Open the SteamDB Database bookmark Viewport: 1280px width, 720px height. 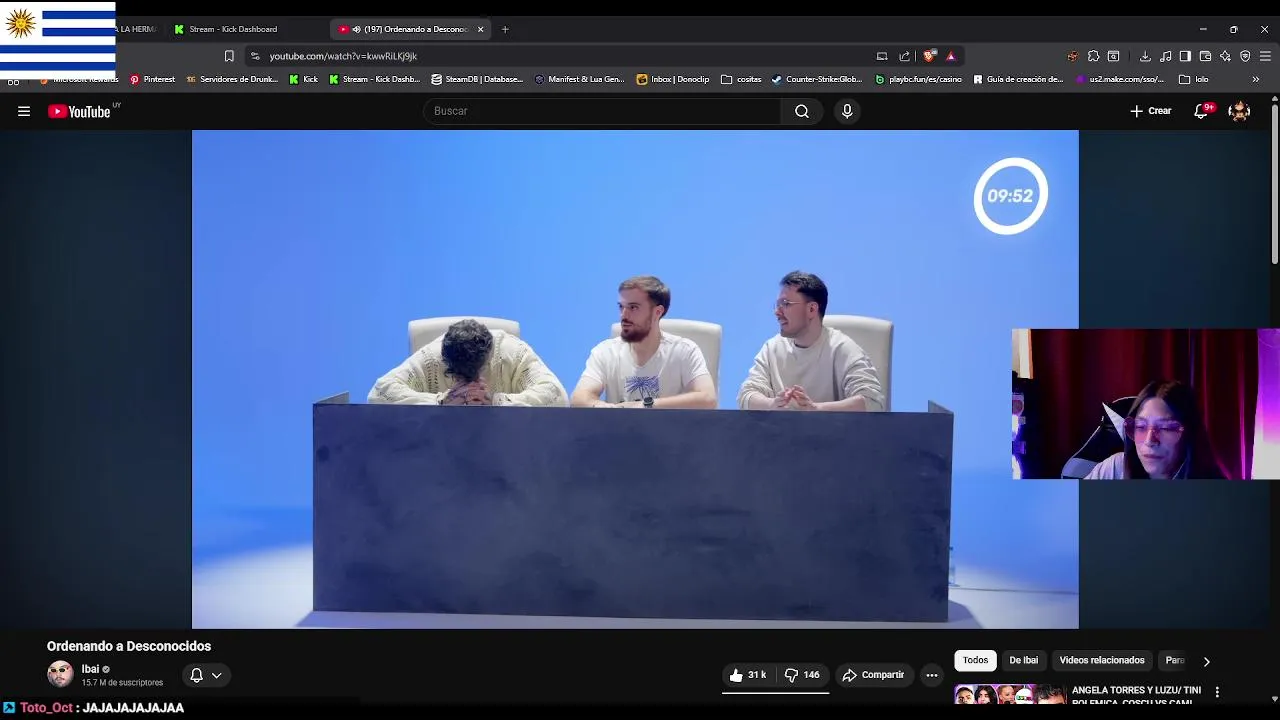tap(477, 79)
